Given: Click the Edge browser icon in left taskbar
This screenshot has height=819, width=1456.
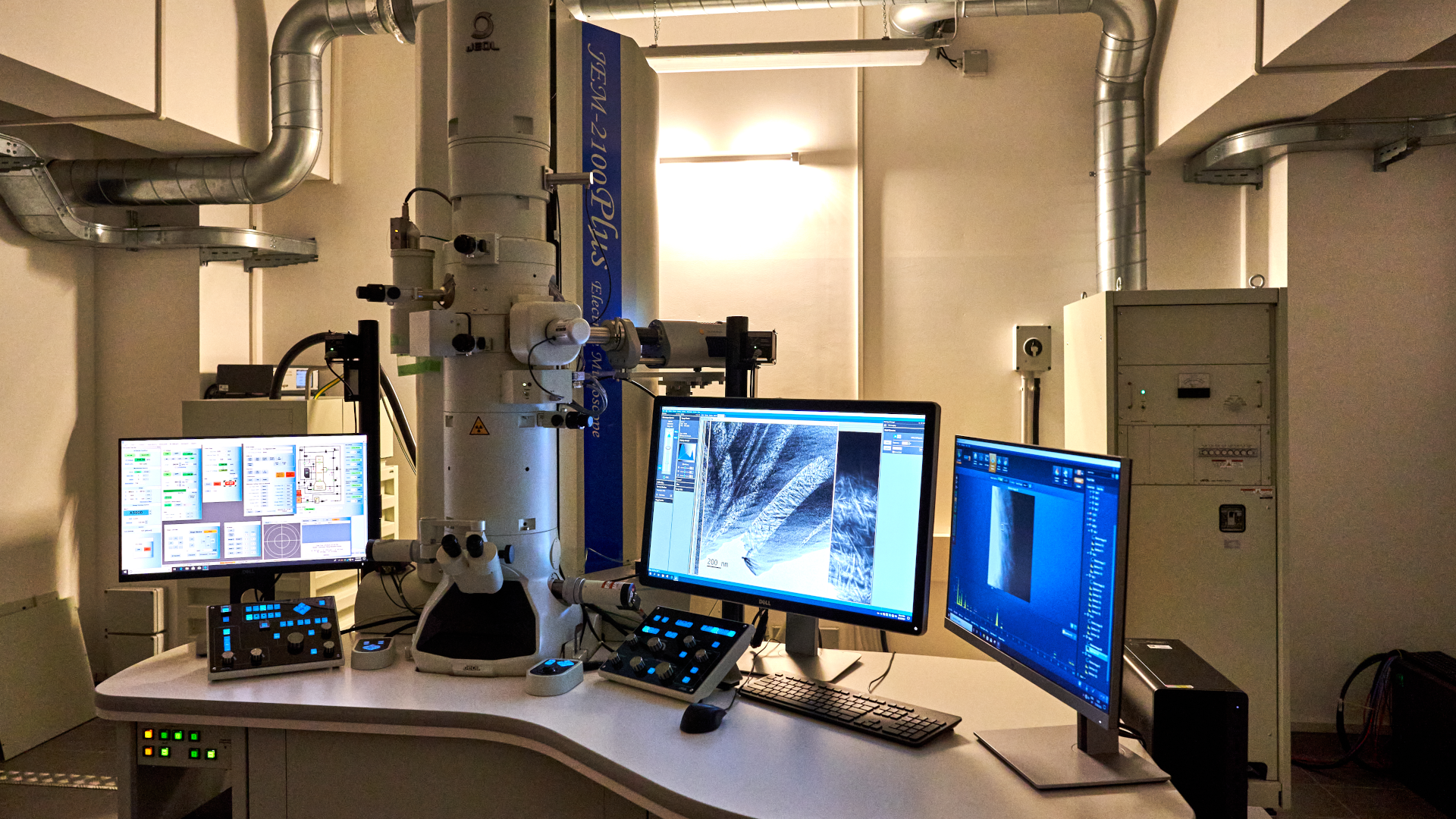Looking at the screenshot, I should pos(180,569).
